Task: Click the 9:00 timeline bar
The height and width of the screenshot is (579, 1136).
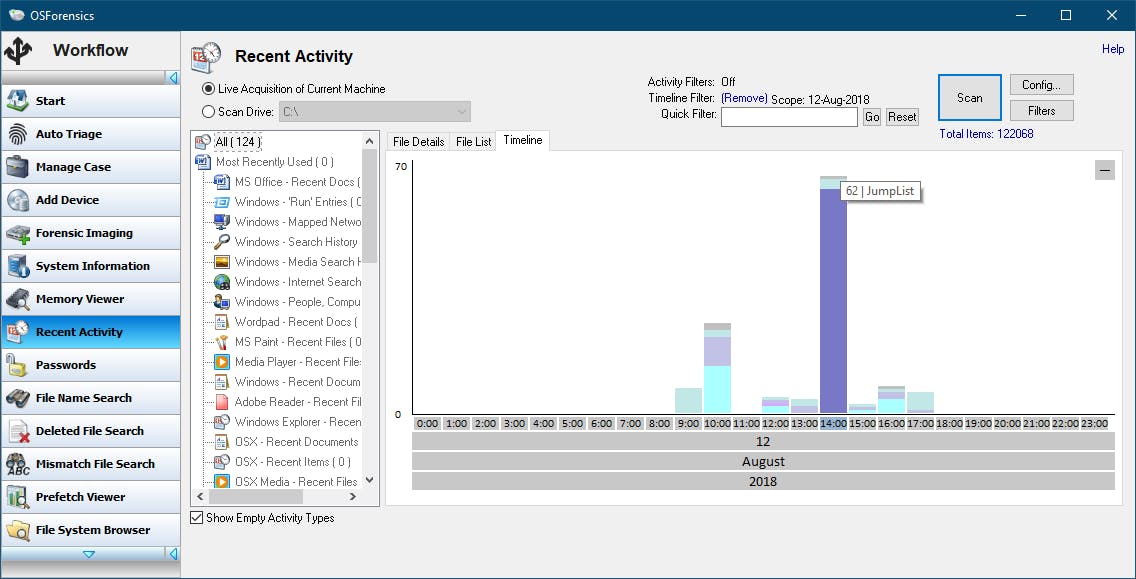Action: point(688,401)
